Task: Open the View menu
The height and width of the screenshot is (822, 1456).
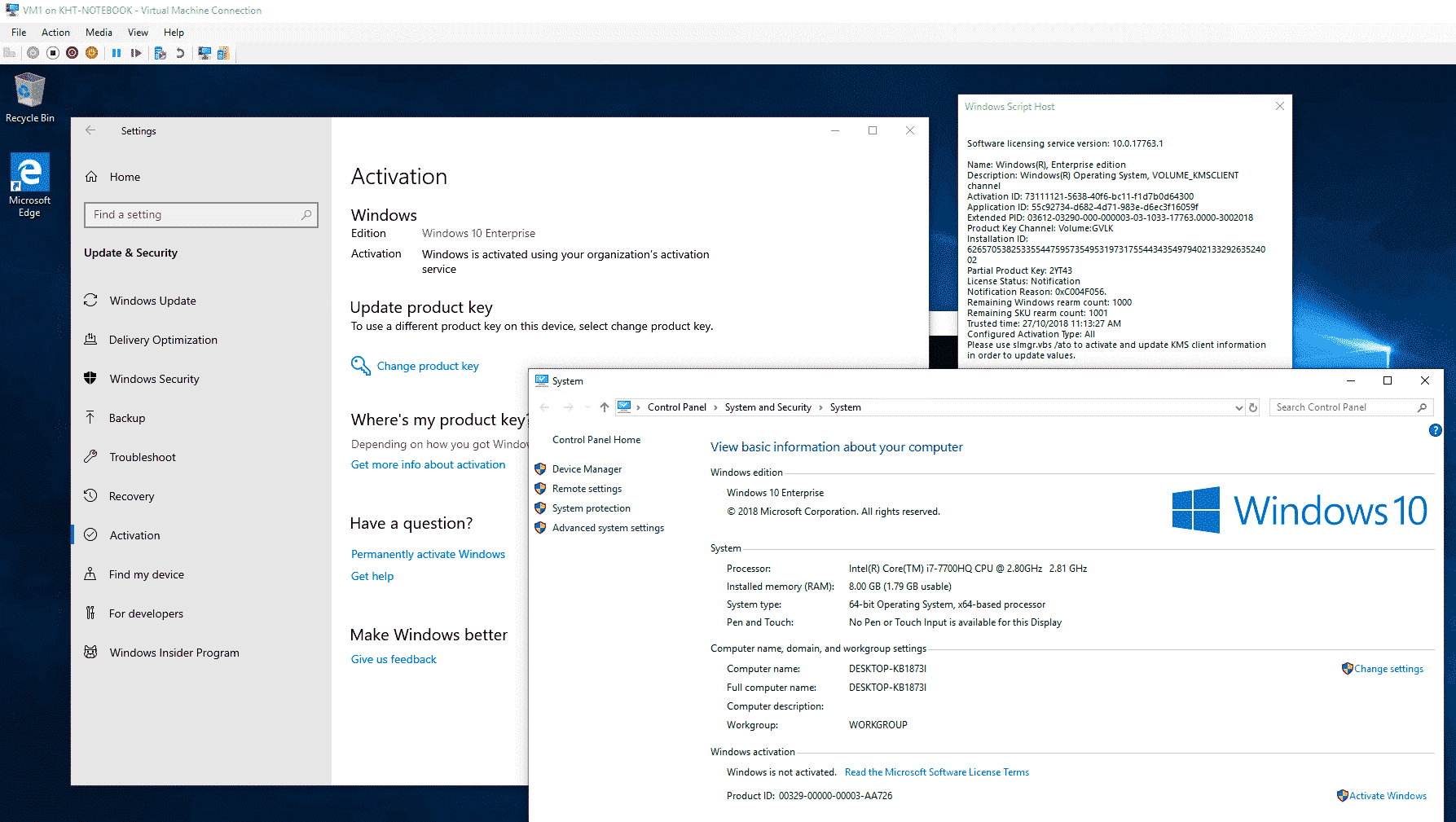Action: pyautogui.click(x=138, y=33)
